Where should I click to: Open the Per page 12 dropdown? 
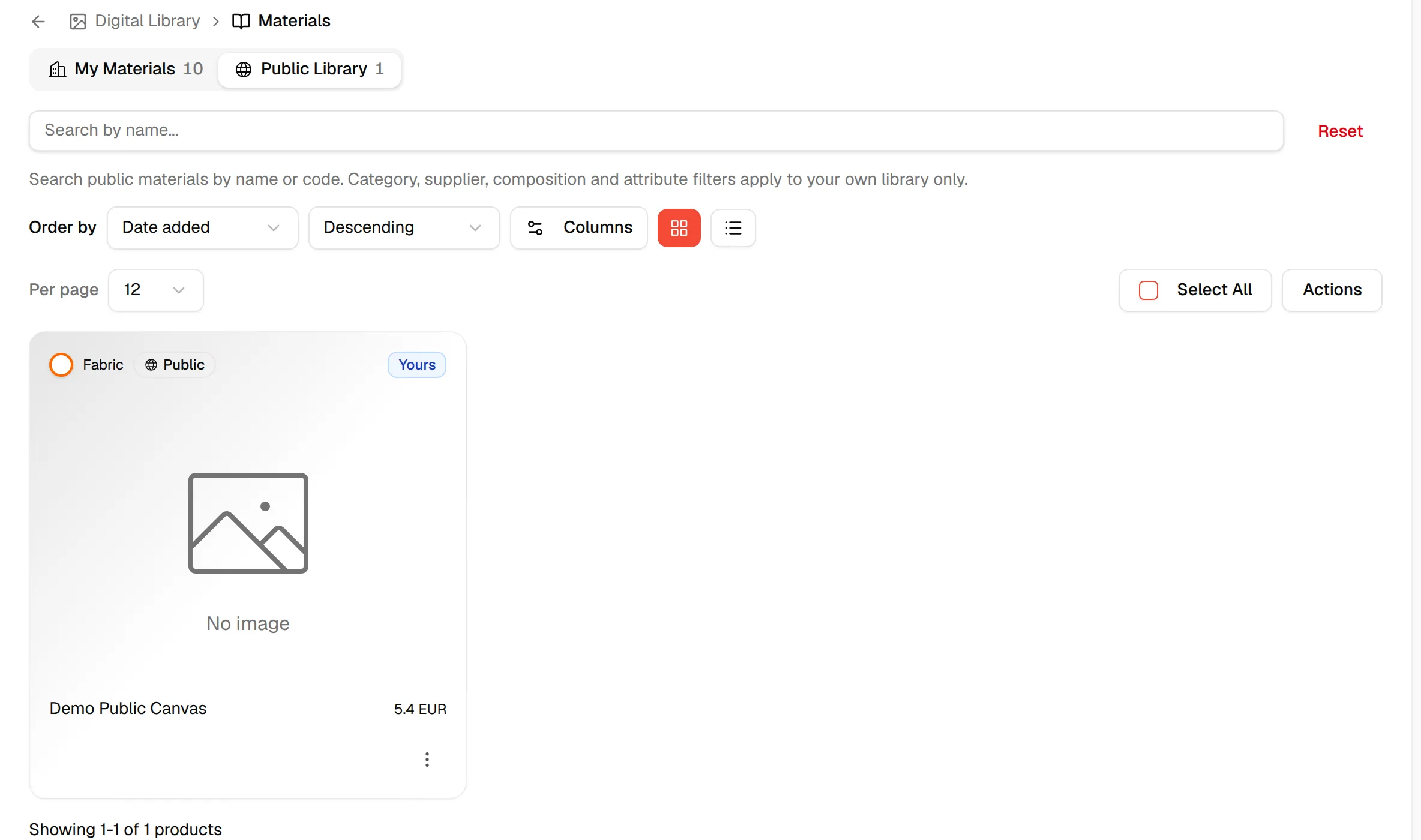click(156, 290)
